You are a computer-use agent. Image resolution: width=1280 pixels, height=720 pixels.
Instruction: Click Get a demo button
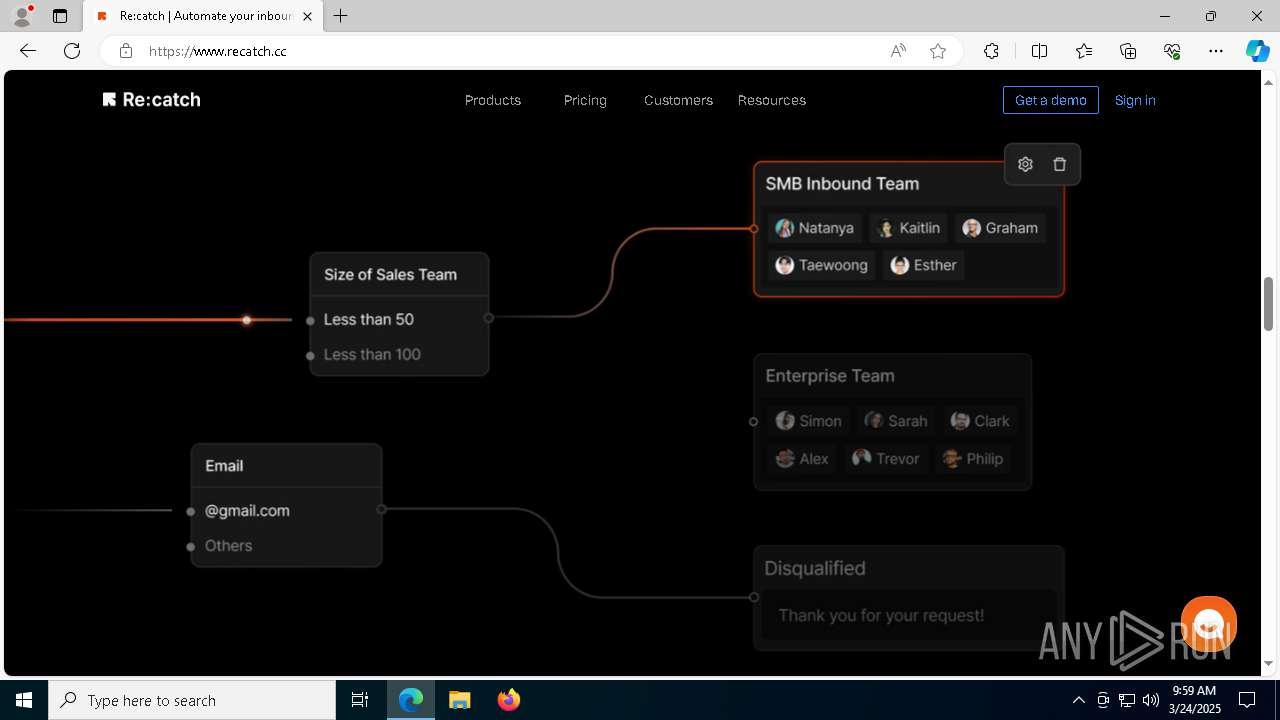coord(1051,100)
